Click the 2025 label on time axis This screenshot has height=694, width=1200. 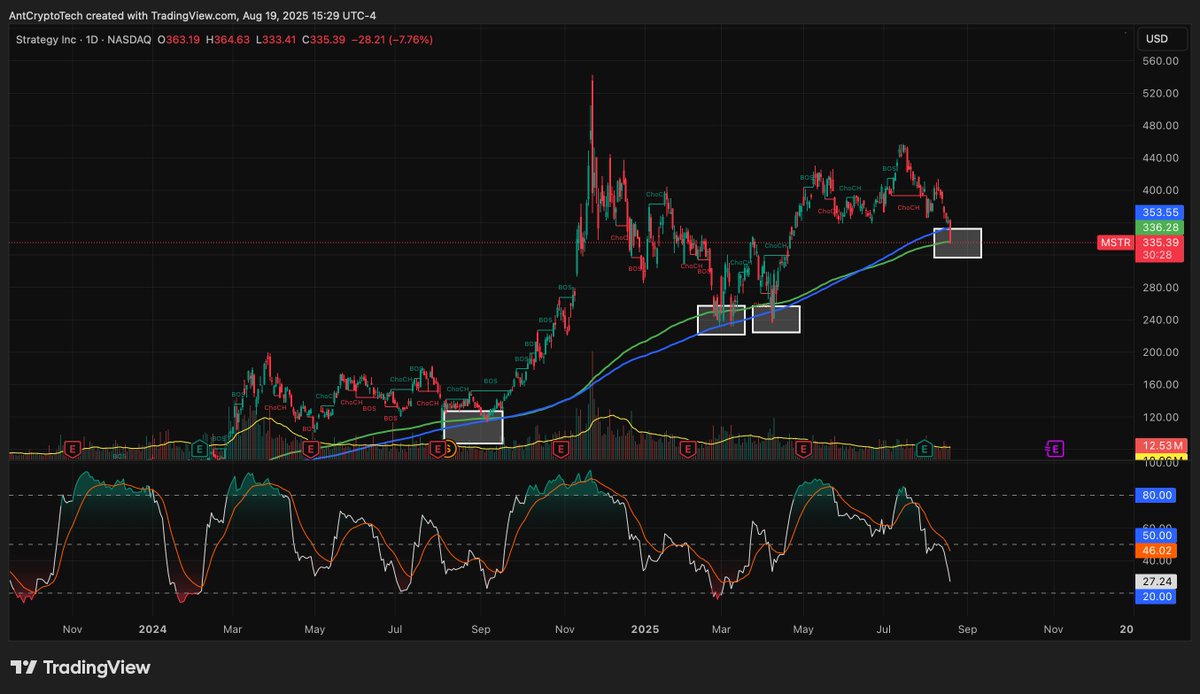(645, 630)
